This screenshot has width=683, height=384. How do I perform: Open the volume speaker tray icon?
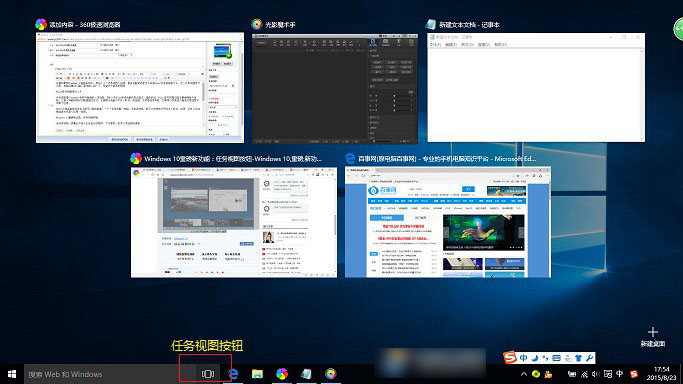coord(595,374)
